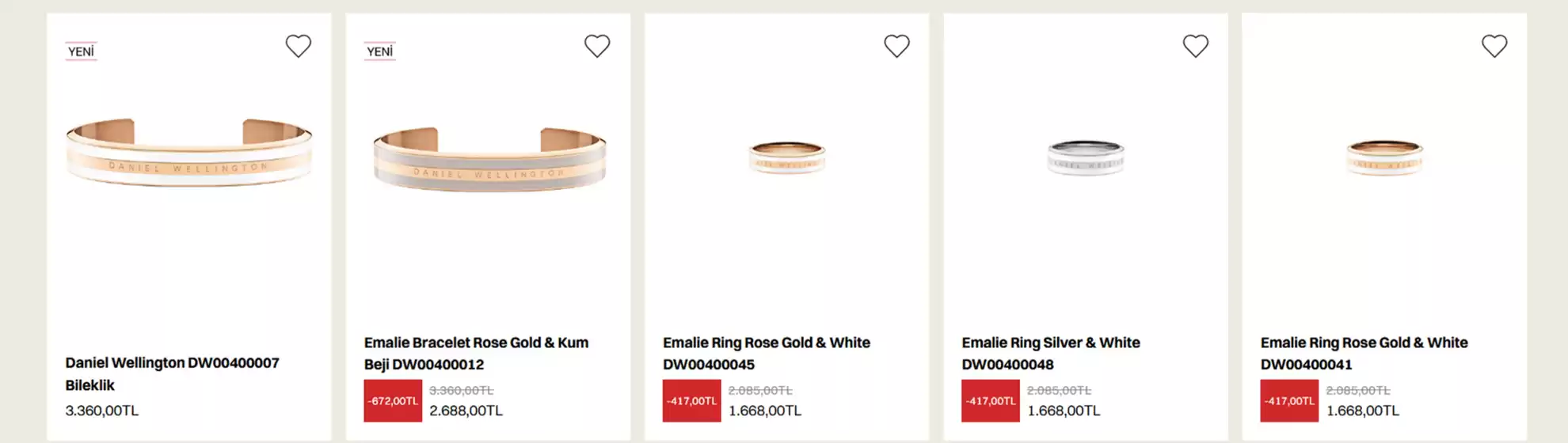1568x443 pixels.
Task: Wishlist the Emalie Ring DW00400041 item
Action: coord(1494,47)
